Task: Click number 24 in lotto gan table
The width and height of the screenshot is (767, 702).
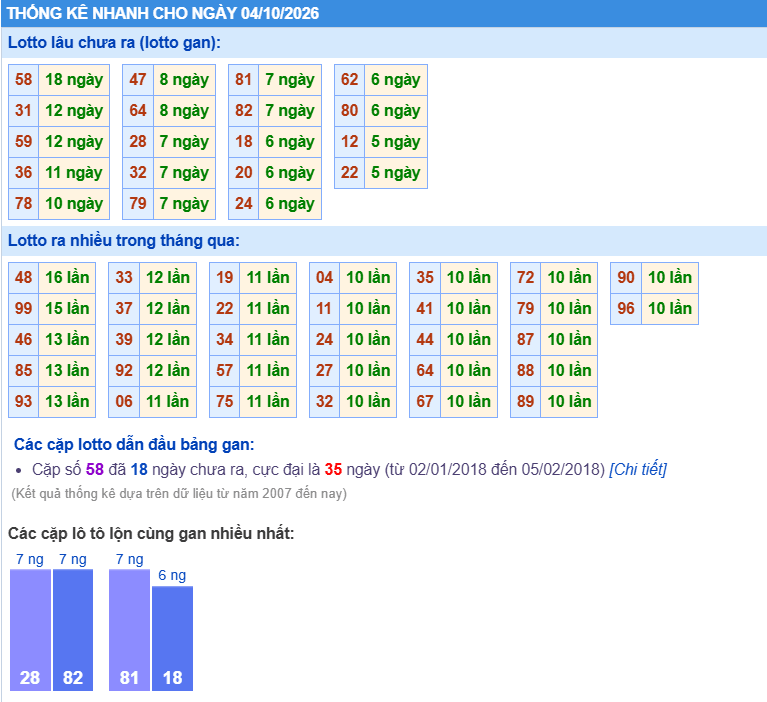Action: pyautogui.click(x=244, y=204)
